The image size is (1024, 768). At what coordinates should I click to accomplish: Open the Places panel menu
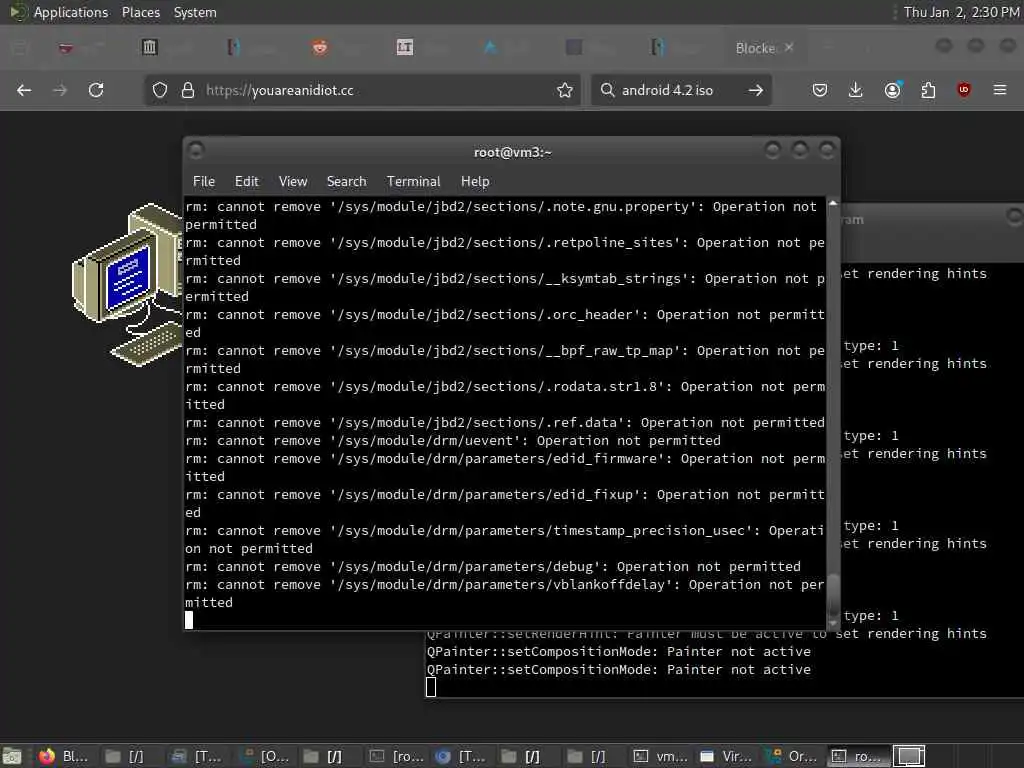[x=140, y=12]
